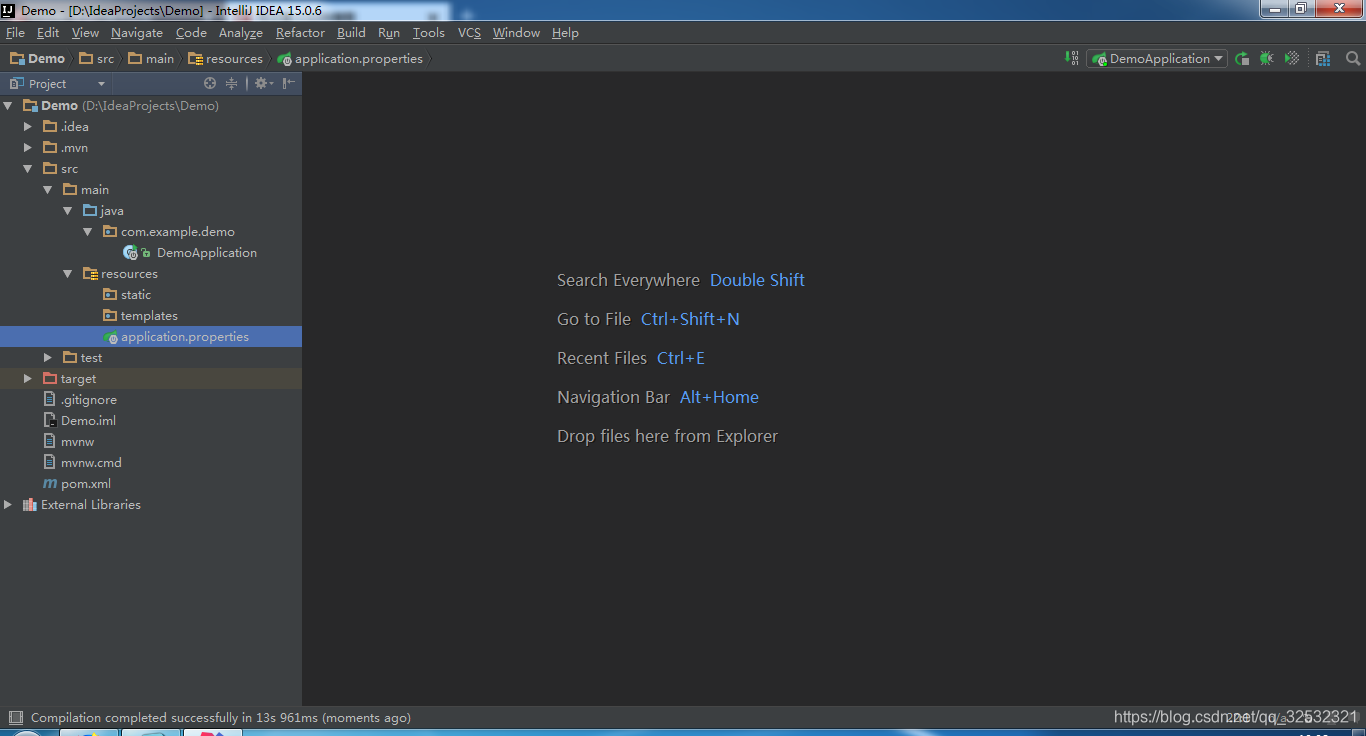Open the Analyze menu

tap(240, 32)
